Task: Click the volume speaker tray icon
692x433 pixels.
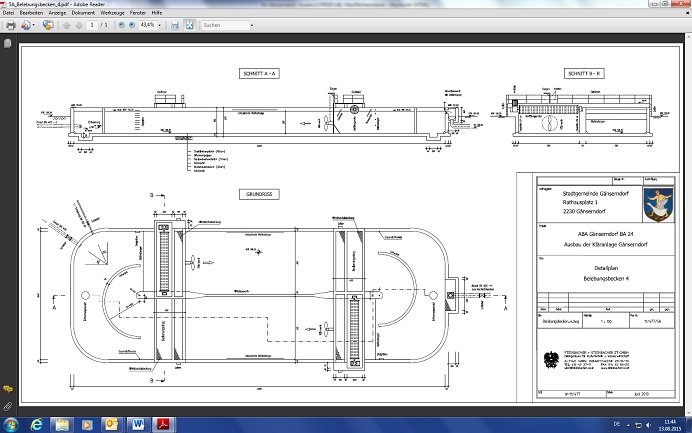Action: 648,425
